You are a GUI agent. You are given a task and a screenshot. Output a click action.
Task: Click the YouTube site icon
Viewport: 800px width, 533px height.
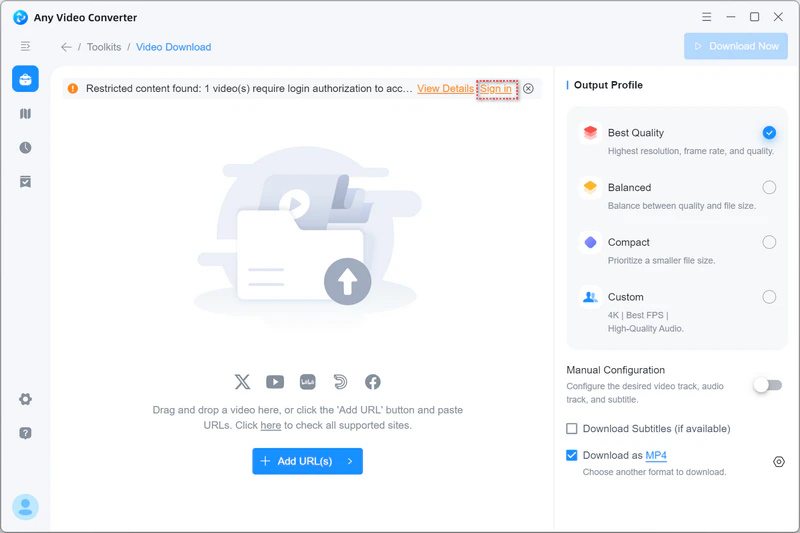point(275,382)
